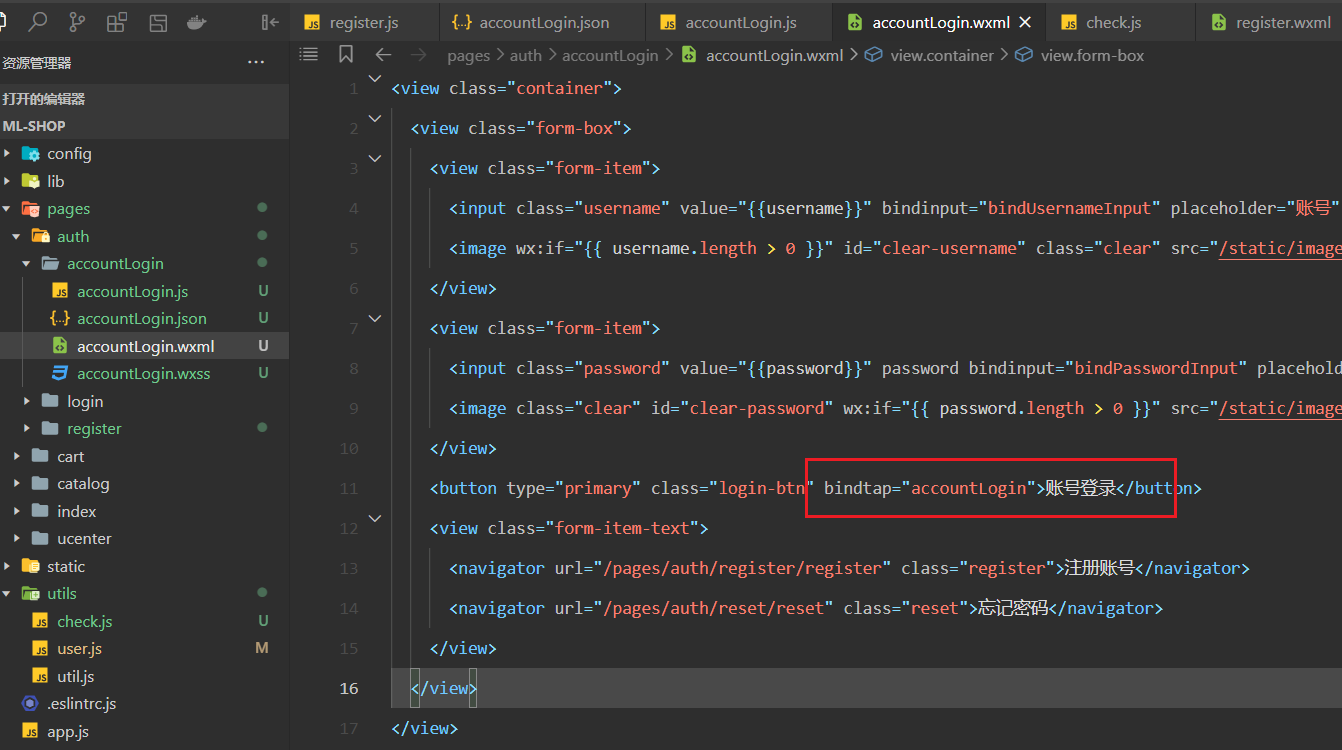Click the accountLogin.wxml breadcrumb
Image resolution: width=1342 pixels, height=750 pixels.
[774, 56]
